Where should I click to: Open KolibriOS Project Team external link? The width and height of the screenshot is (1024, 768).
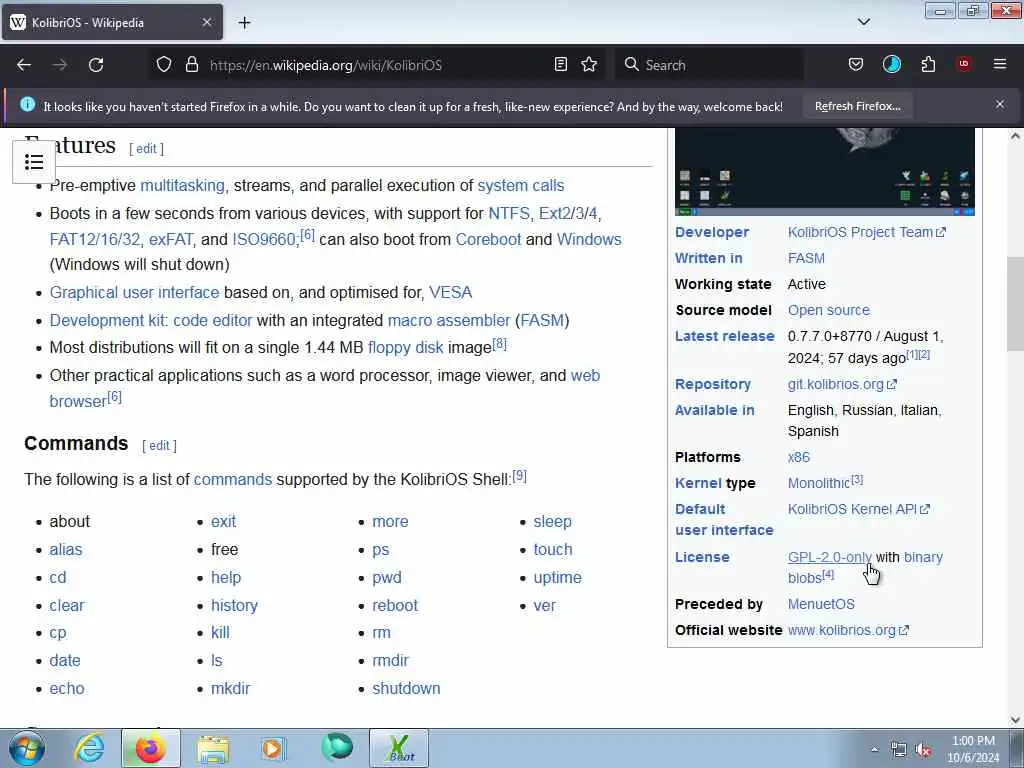pyautogui.click(x=866, y=232)
